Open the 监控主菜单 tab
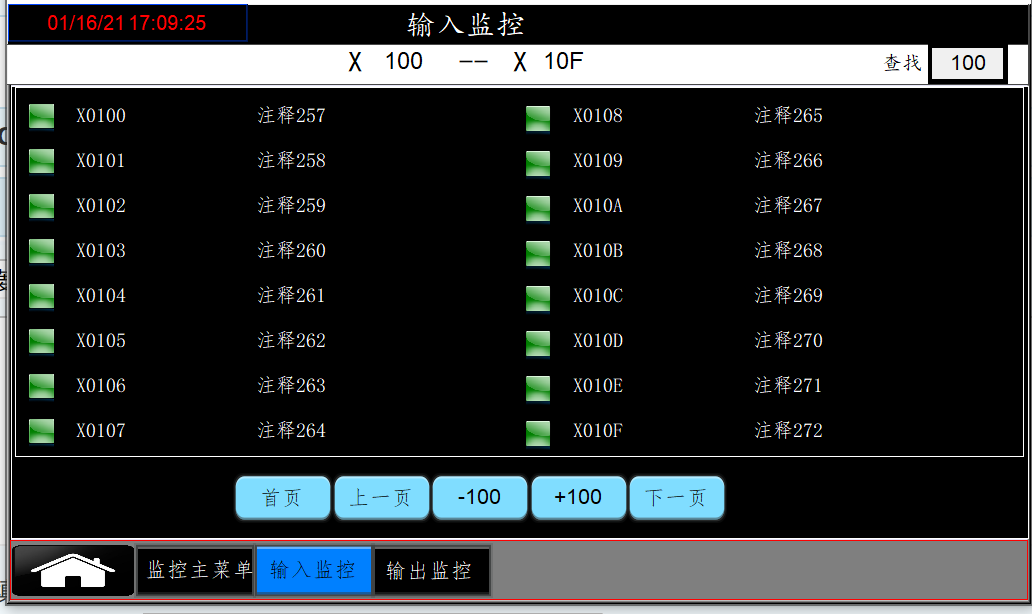 pos(197,571)
